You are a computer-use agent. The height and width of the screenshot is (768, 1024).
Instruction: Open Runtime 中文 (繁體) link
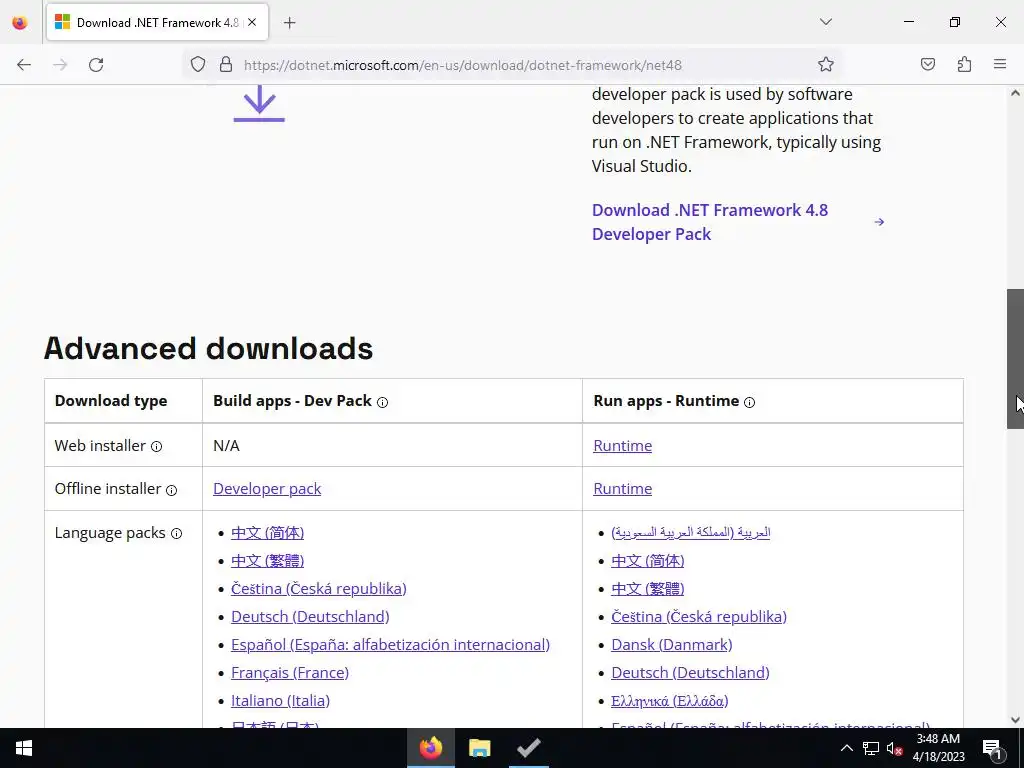(x=648, y=588)
